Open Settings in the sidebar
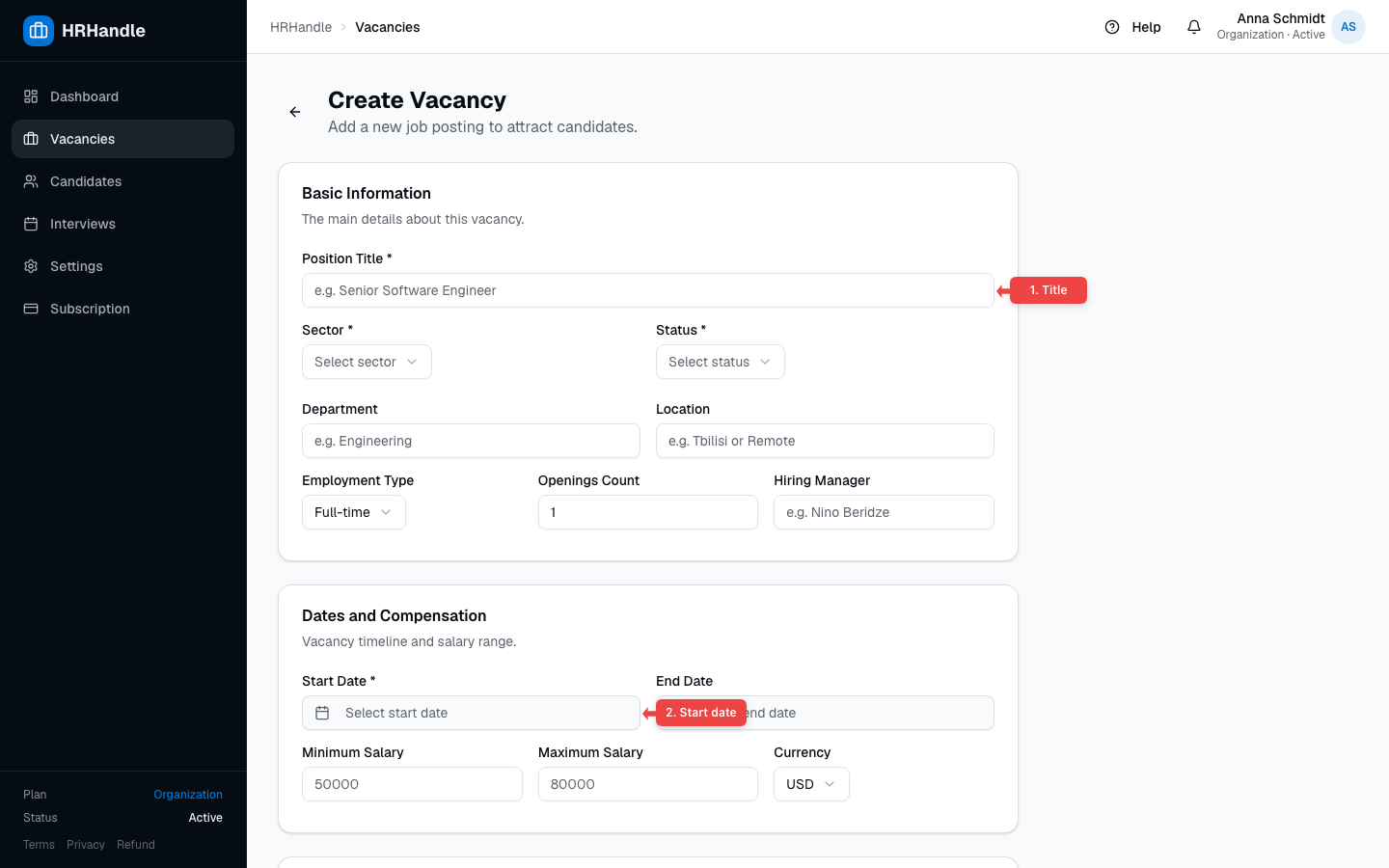This screenshot has width=1389, height=868. pyautogui.click(x=123, y=266)
